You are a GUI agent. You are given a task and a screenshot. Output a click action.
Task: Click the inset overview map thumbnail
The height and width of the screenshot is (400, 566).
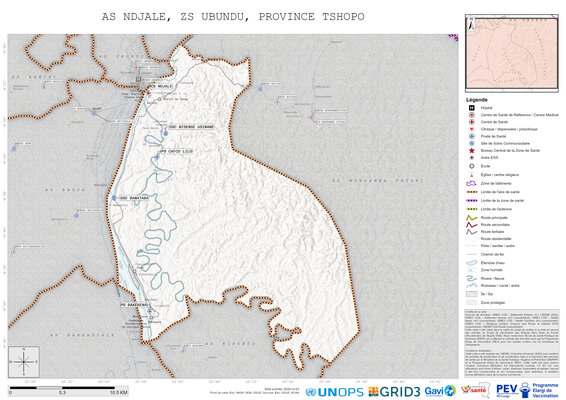tap(512, 53)
